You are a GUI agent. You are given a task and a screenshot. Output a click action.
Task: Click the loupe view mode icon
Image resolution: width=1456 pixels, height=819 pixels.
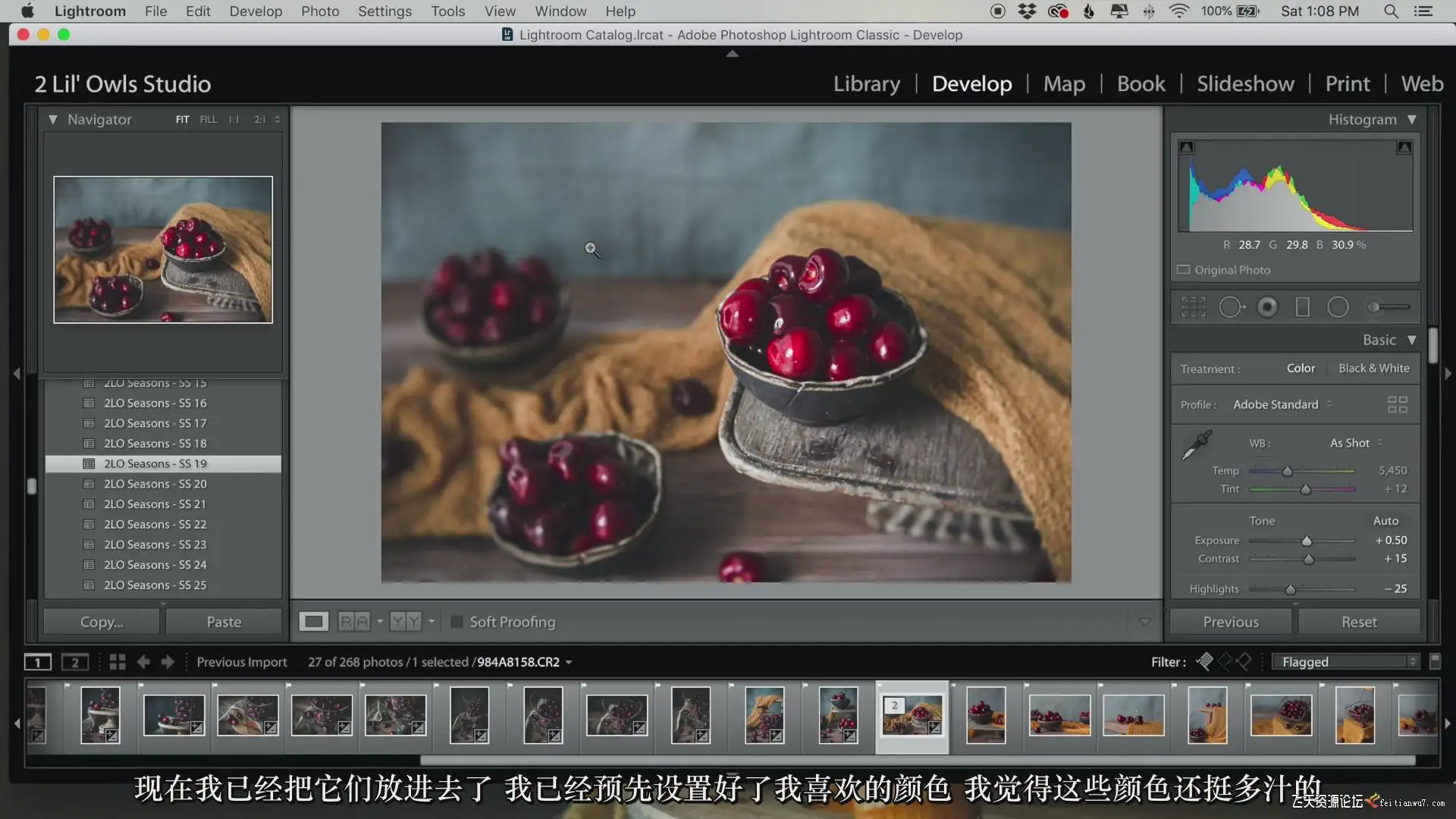pos(313,622)
